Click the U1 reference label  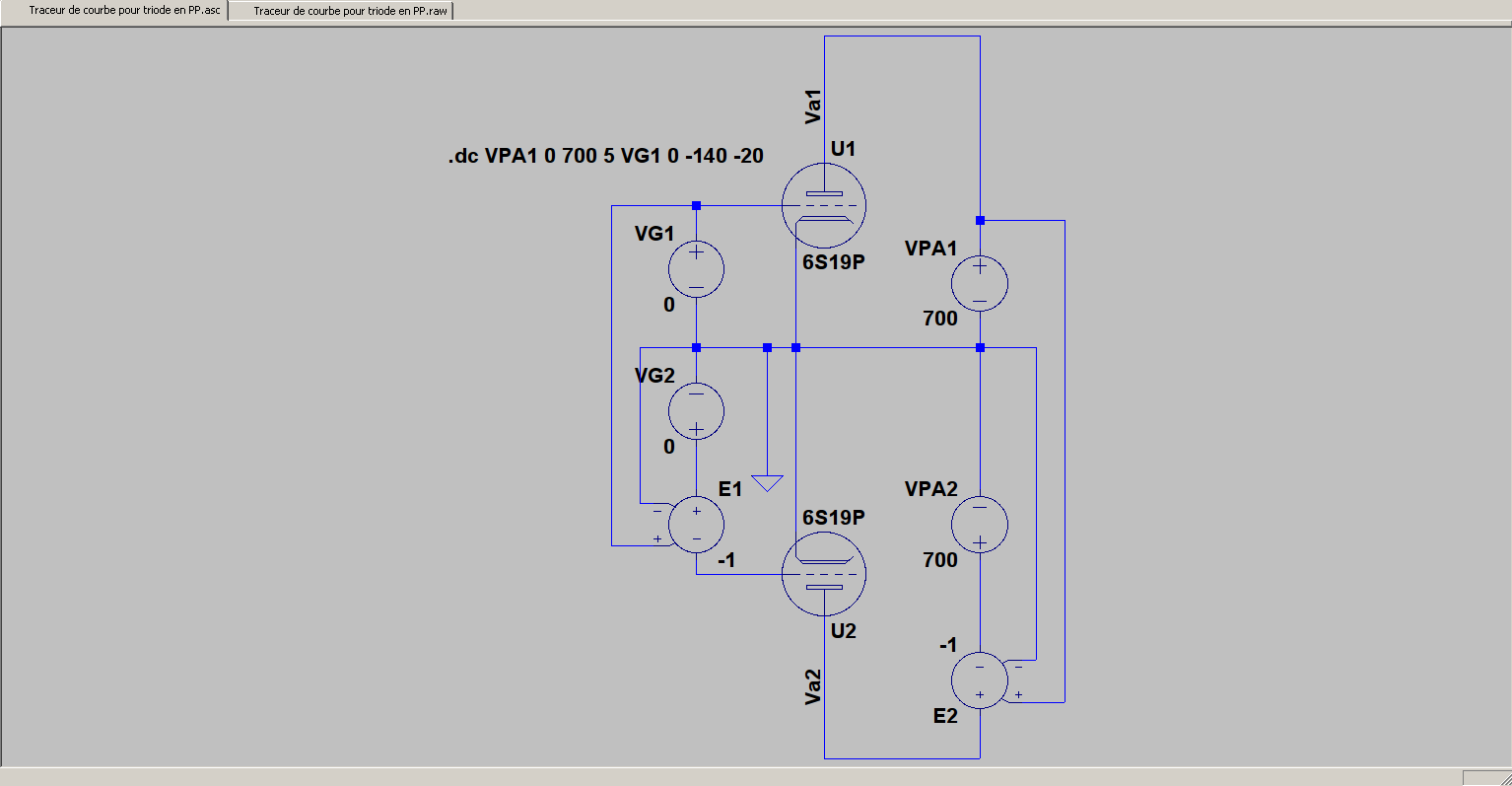point(844,149)
